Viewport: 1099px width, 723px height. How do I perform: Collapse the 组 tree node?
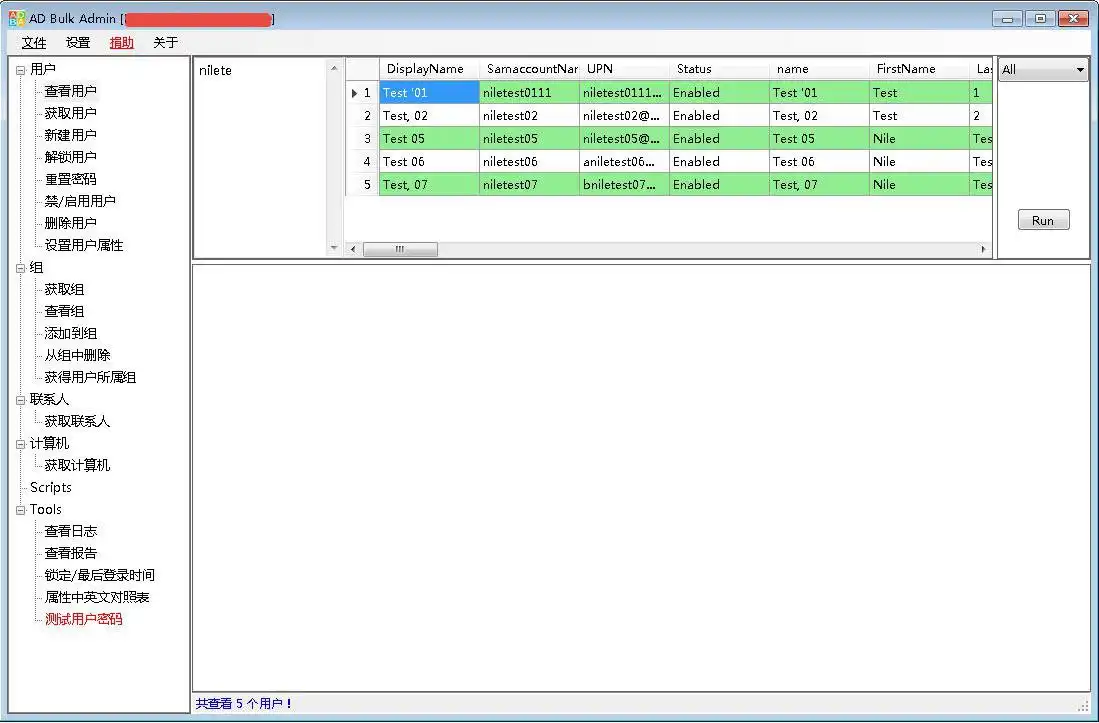20,268
